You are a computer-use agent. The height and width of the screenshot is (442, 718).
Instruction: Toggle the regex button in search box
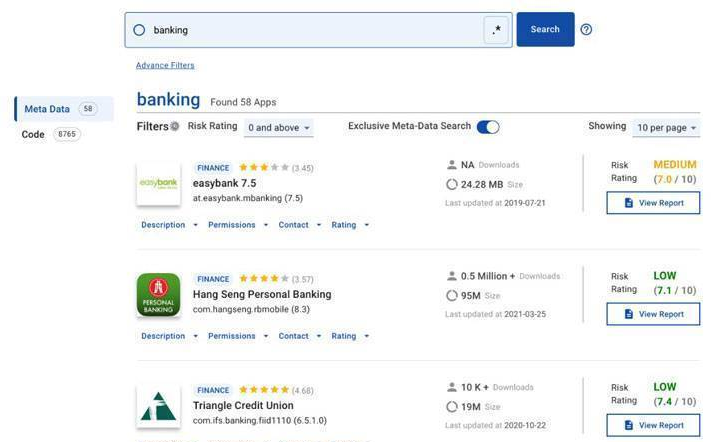tap(497, 30)
